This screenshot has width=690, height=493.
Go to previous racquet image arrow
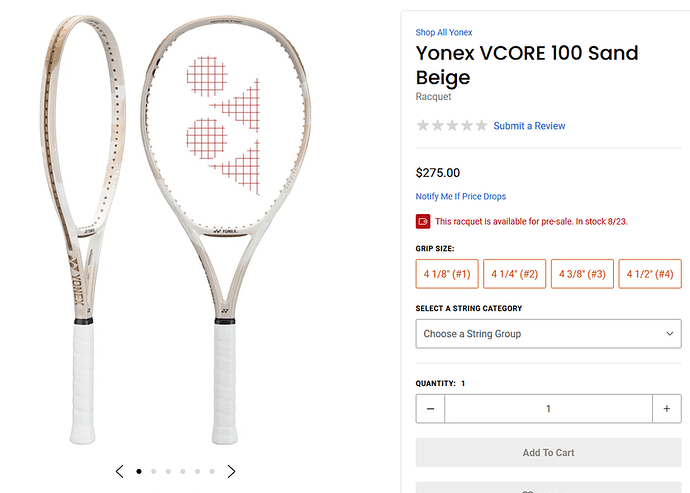click(119, 471)
